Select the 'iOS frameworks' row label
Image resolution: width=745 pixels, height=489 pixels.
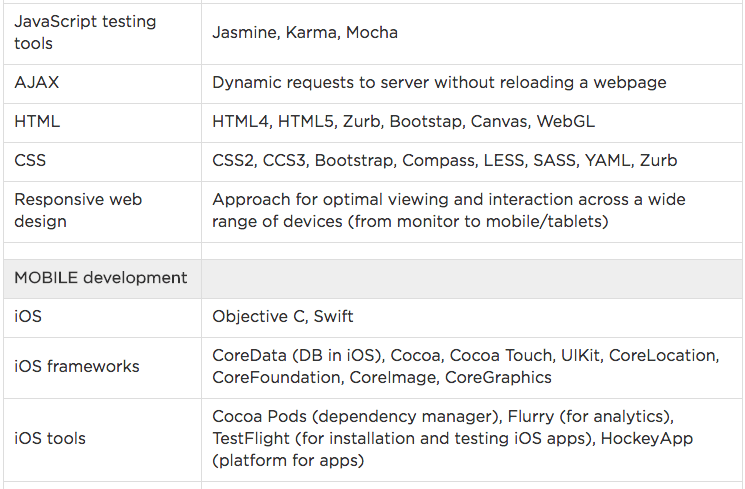tap(77, 366)
